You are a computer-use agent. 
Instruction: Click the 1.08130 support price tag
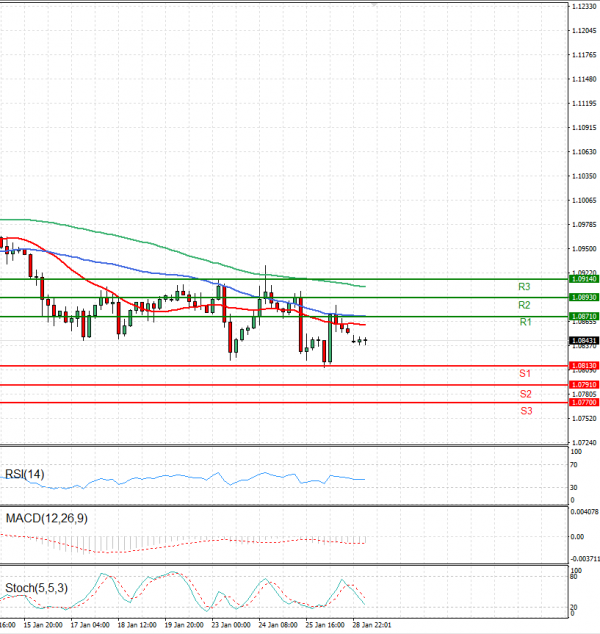pyautogui.click(x=584, y=366)
